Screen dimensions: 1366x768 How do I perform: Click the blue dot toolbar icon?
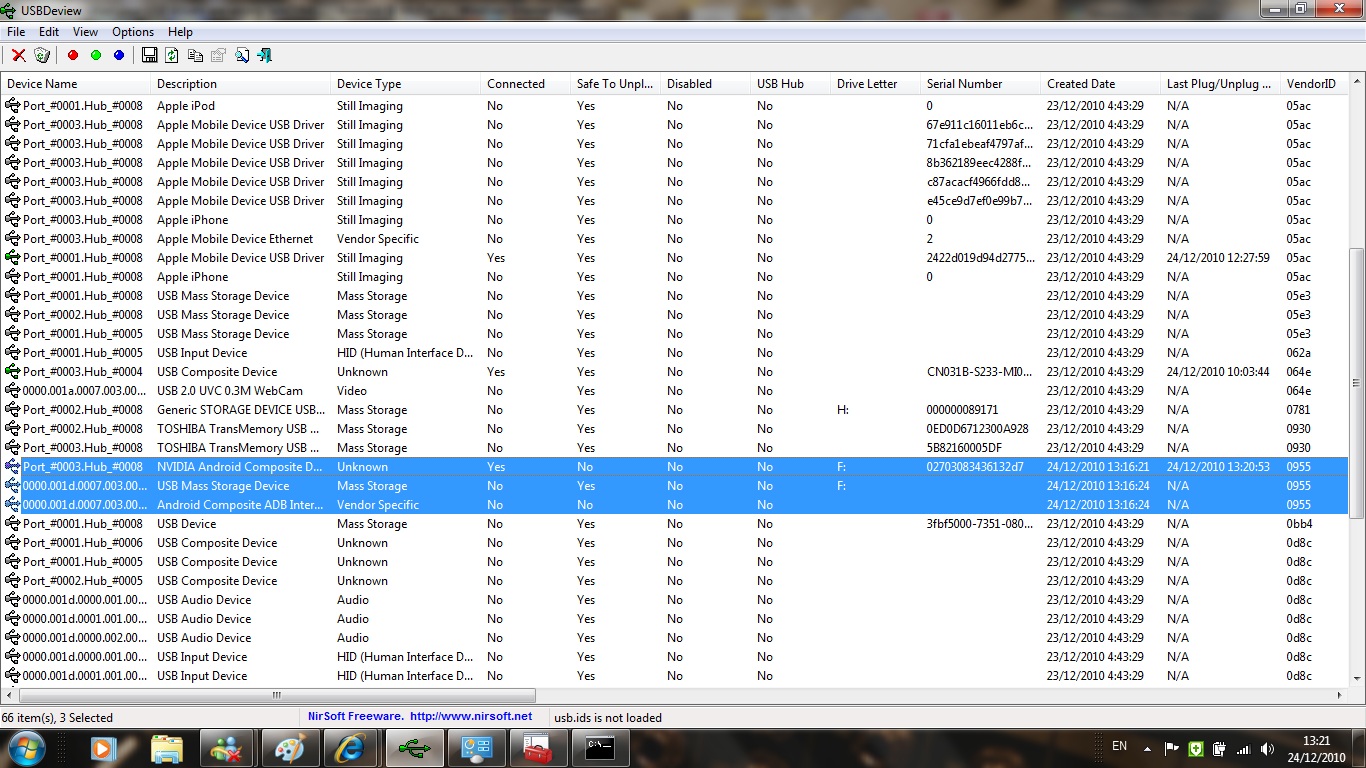pos(119,56)
